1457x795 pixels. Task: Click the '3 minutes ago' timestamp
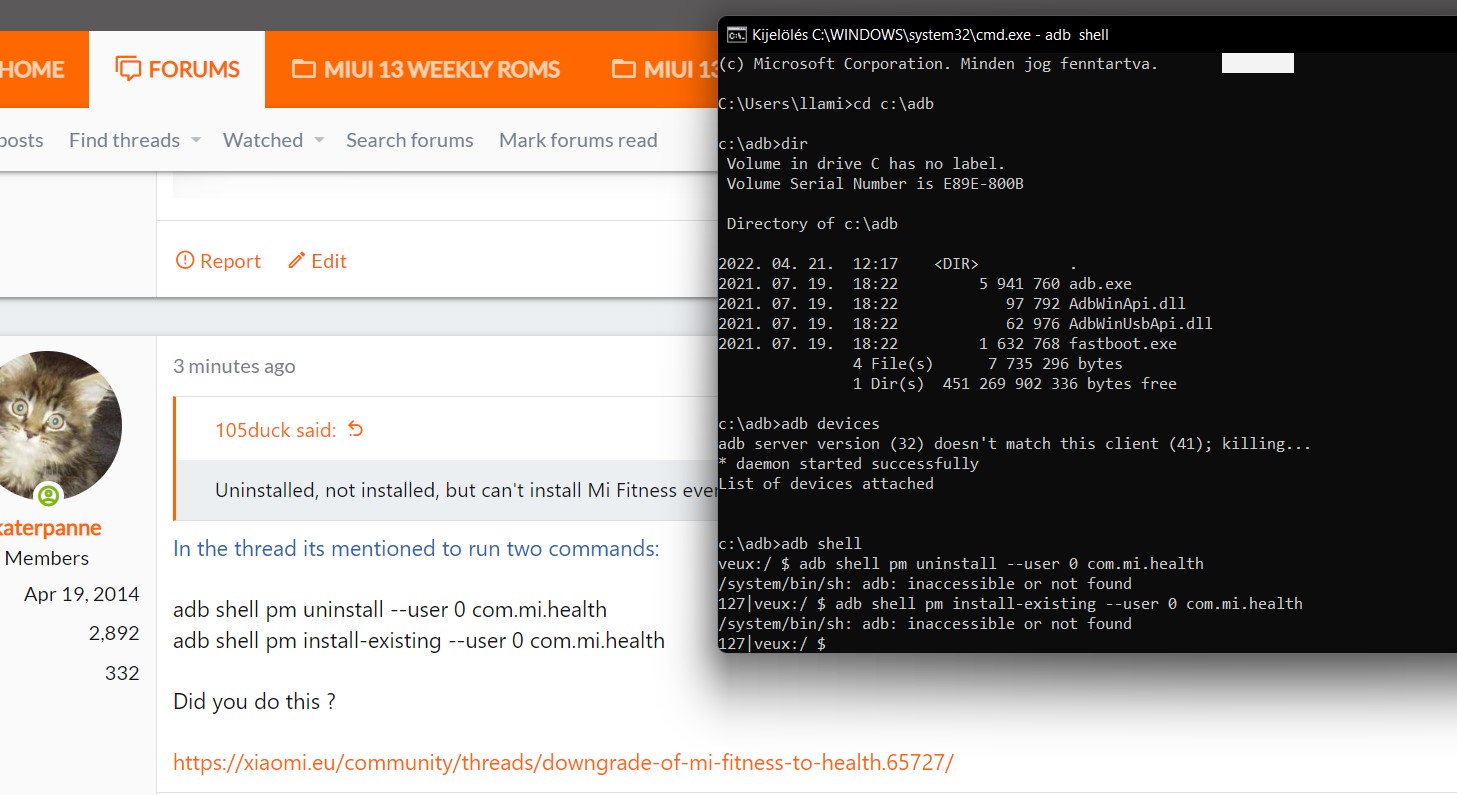[234, 366]
